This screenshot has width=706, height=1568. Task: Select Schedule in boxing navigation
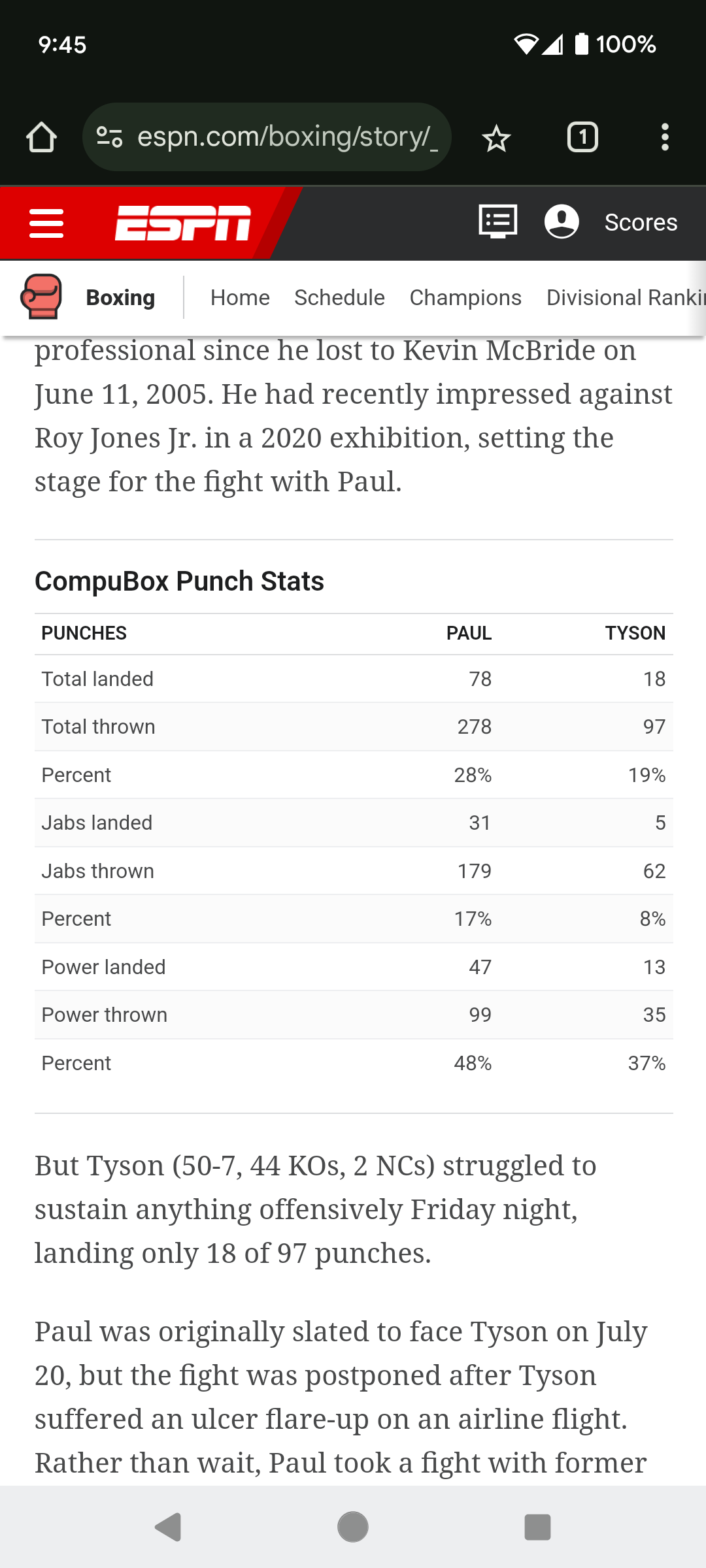[339, 297]
